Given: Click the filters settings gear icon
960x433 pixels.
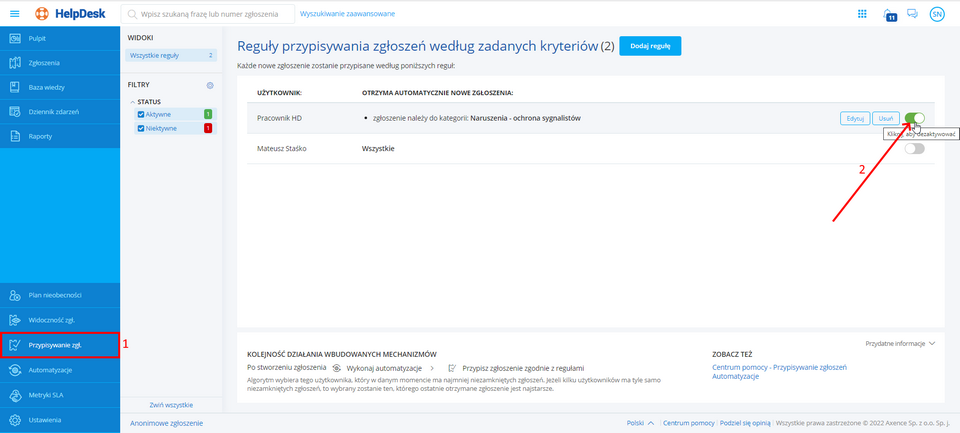Looking at the screenshot, I should 210,86.
